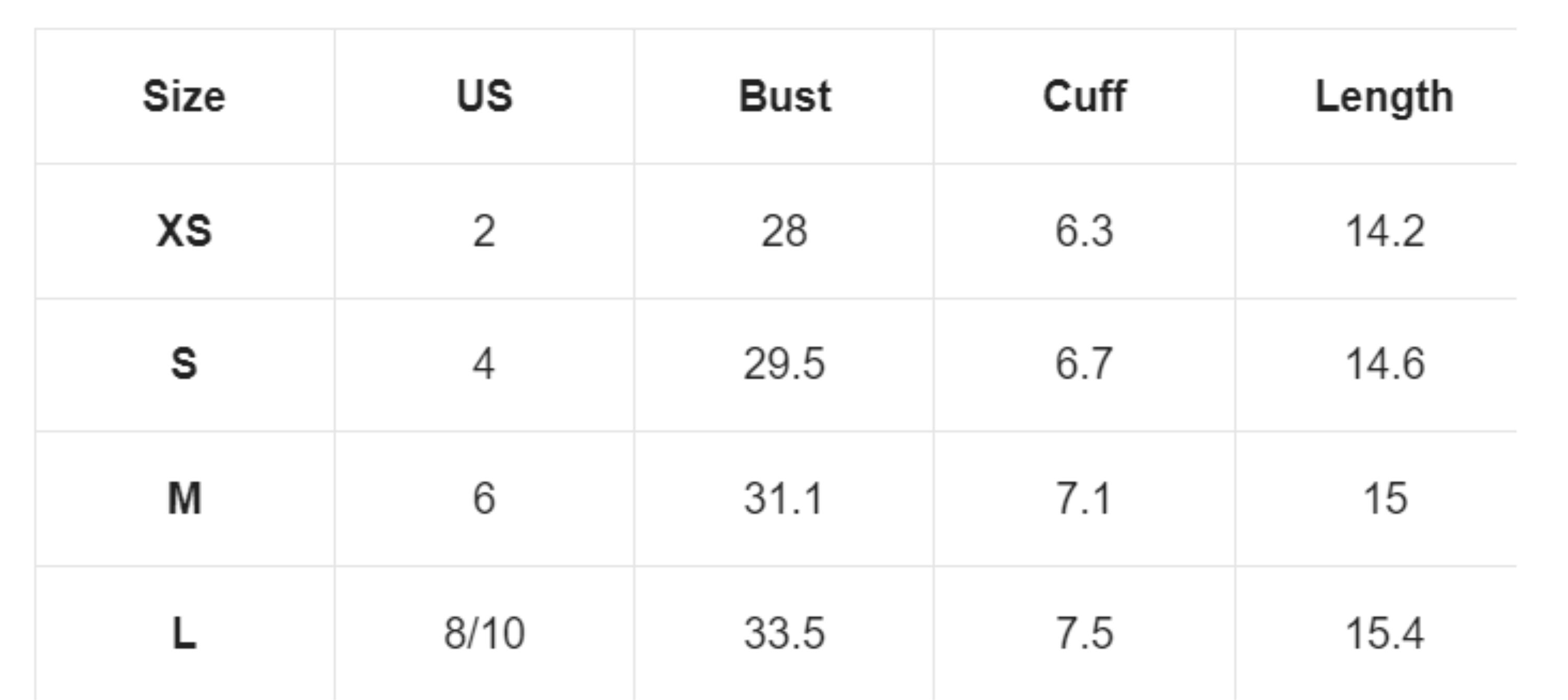This screenshot has height=700, width=1568.
Task: Click the 31.1 bust measurement cell
Action: [x=785, y=499]
